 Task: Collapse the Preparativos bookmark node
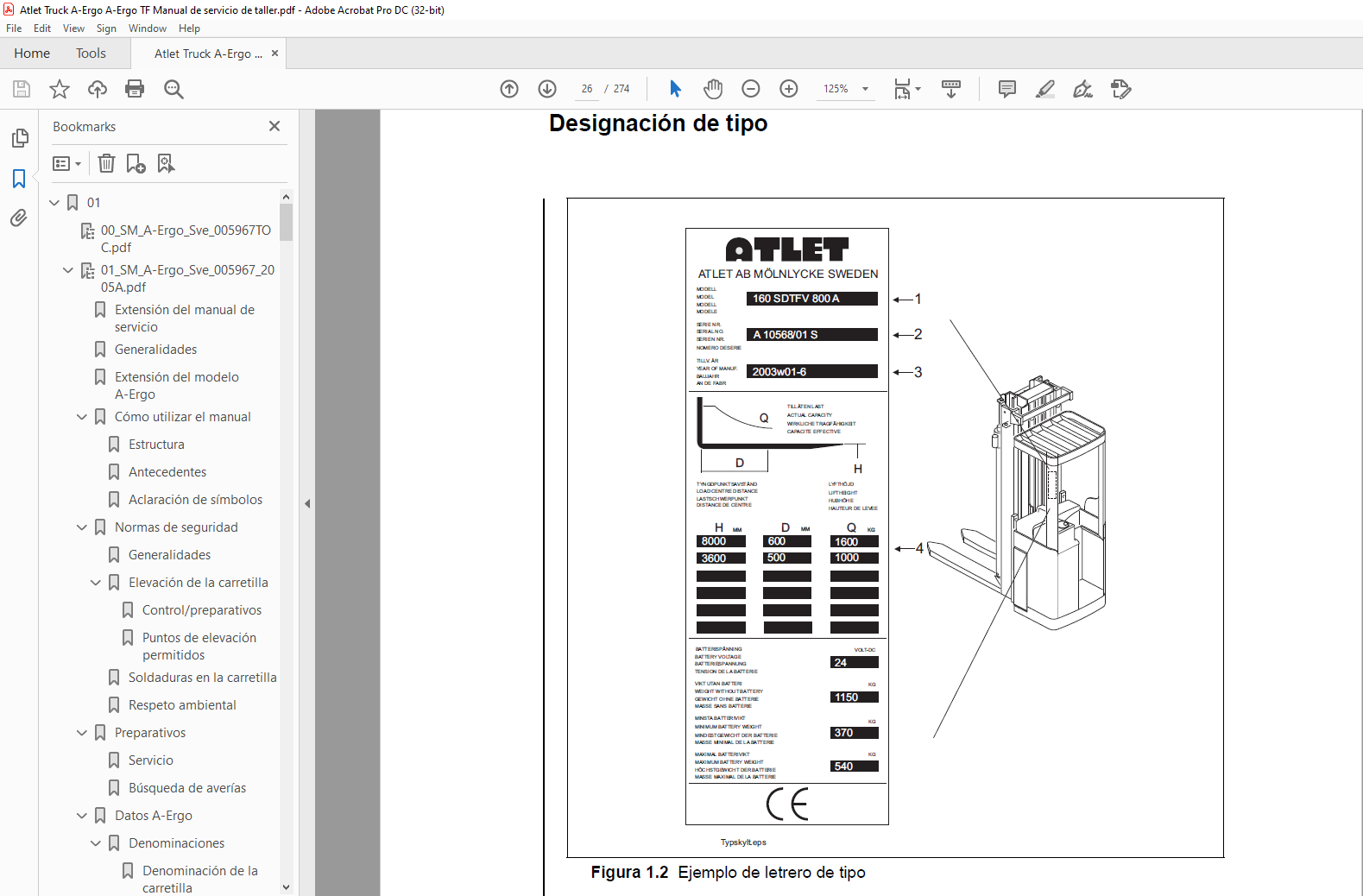(x=82, y=733)
